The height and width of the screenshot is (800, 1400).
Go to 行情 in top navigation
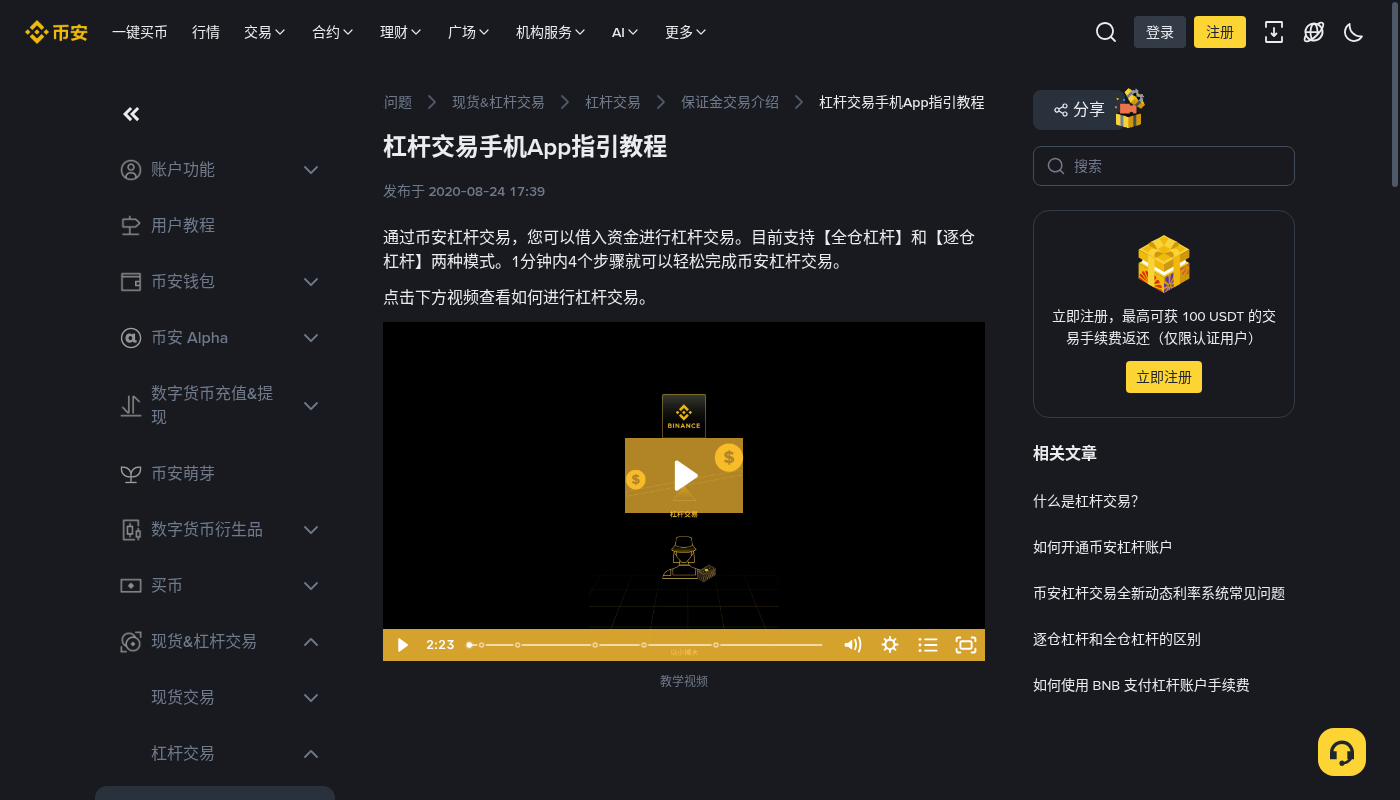point(206,32)
